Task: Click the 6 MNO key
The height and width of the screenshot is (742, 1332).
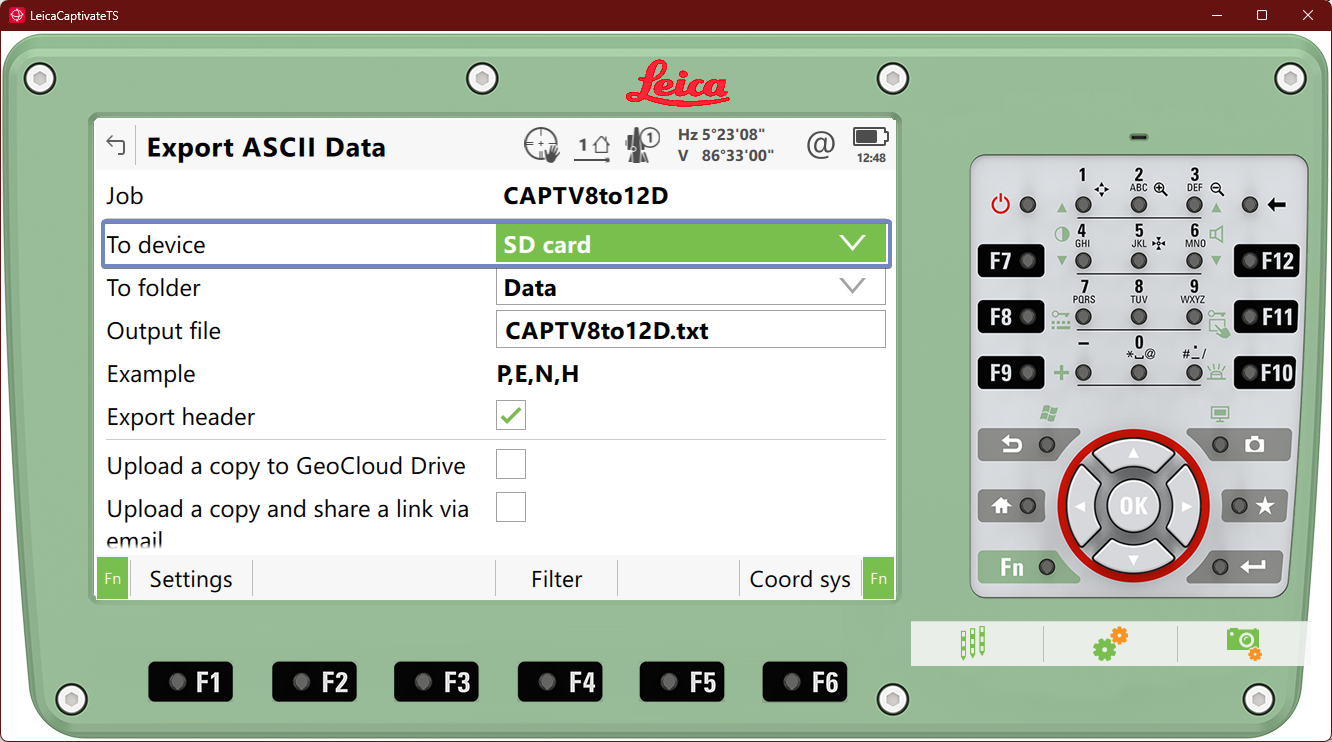Action: click(1194, 261)
